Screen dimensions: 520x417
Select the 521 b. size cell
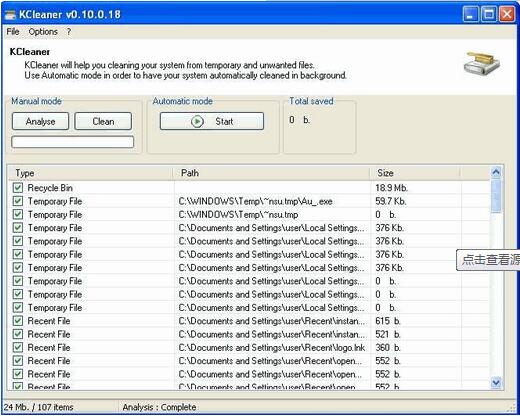388,334
